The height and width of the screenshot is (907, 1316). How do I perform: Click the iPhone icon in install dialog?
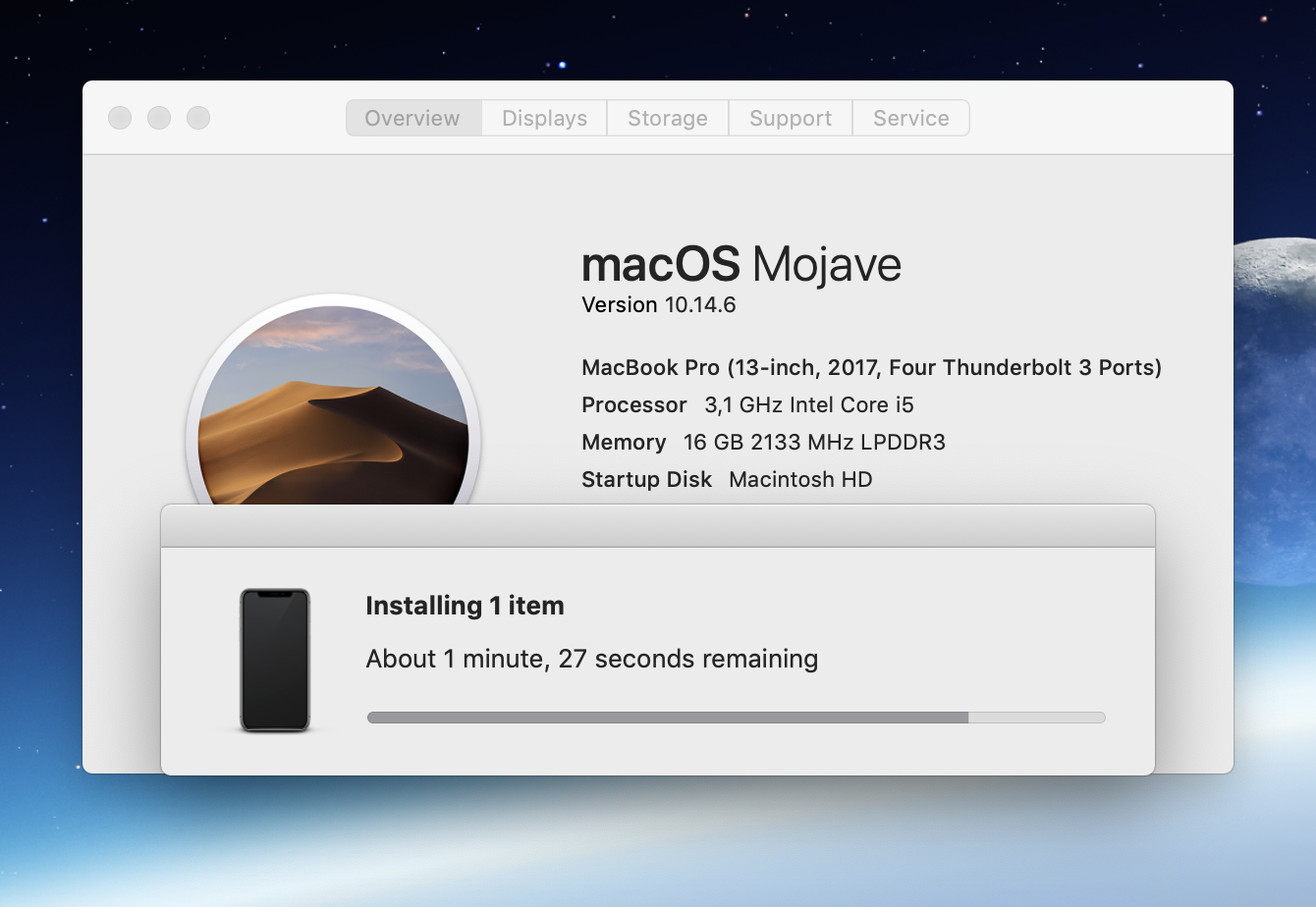click(275, 660)
